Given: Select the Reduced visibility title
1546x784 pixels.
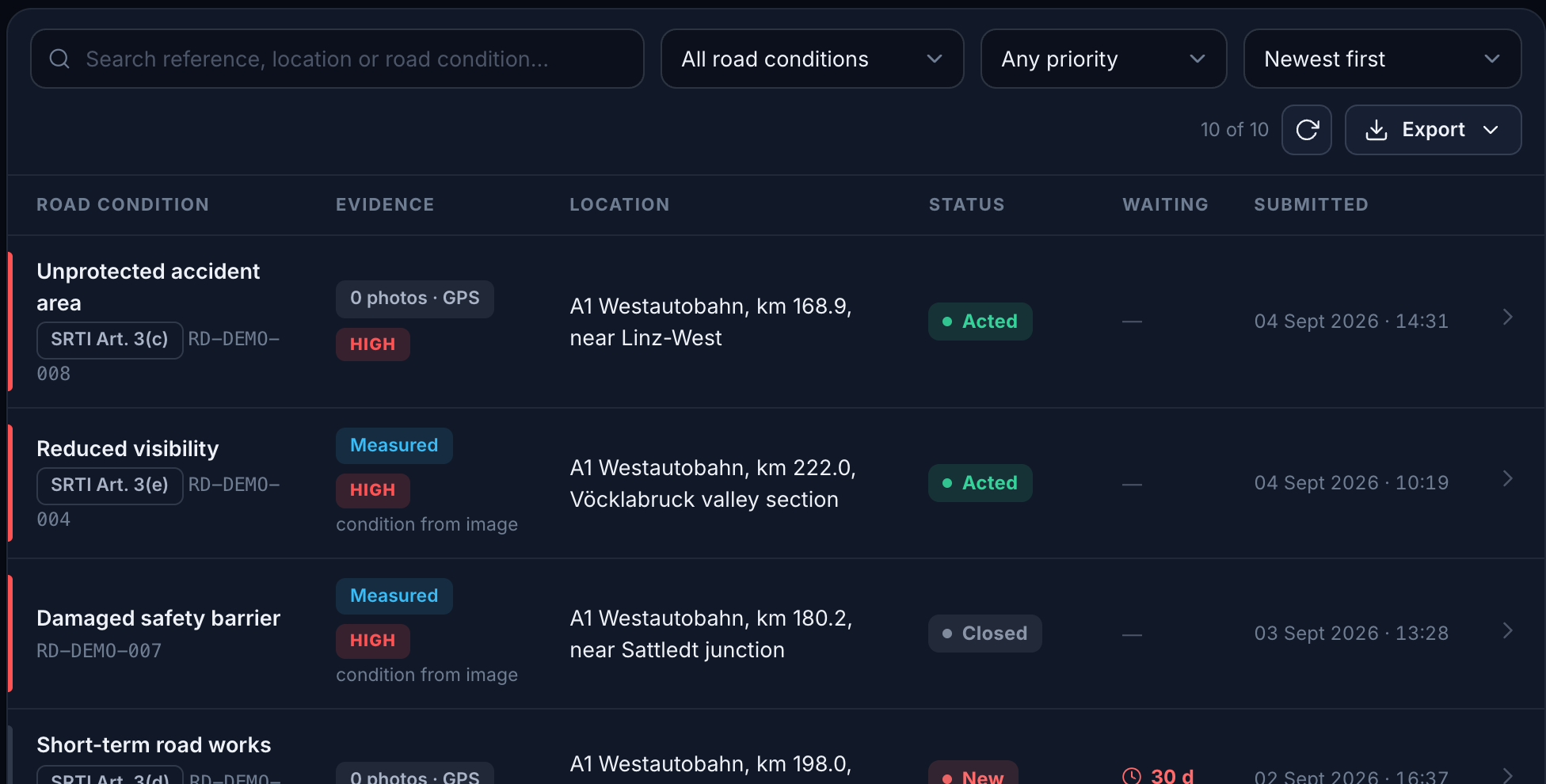Looking at the screenshot, I should pyautogui.click(x=128, y=449).
